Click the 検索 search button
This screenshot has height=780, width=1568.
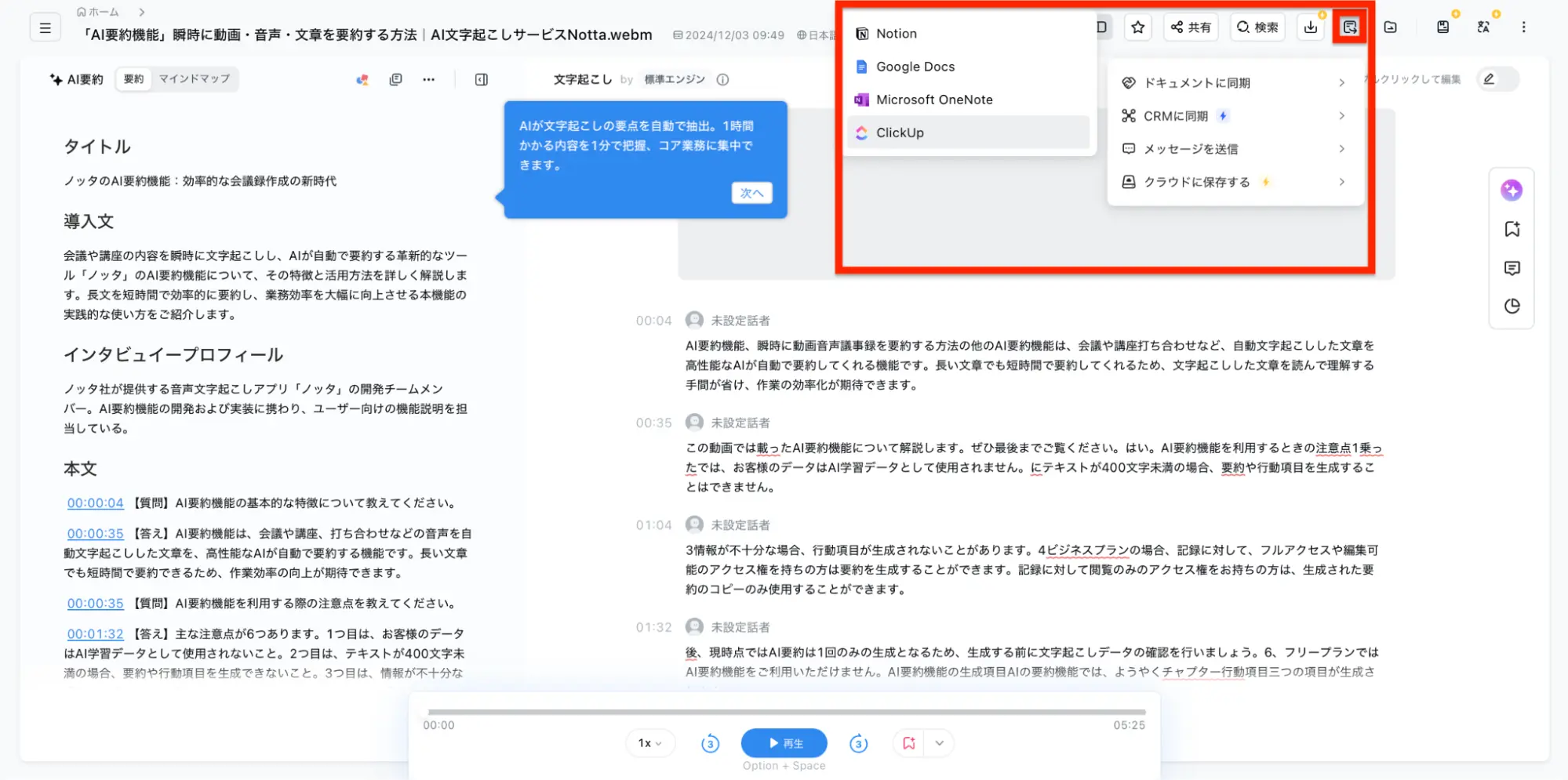(x=1257, y=27)
